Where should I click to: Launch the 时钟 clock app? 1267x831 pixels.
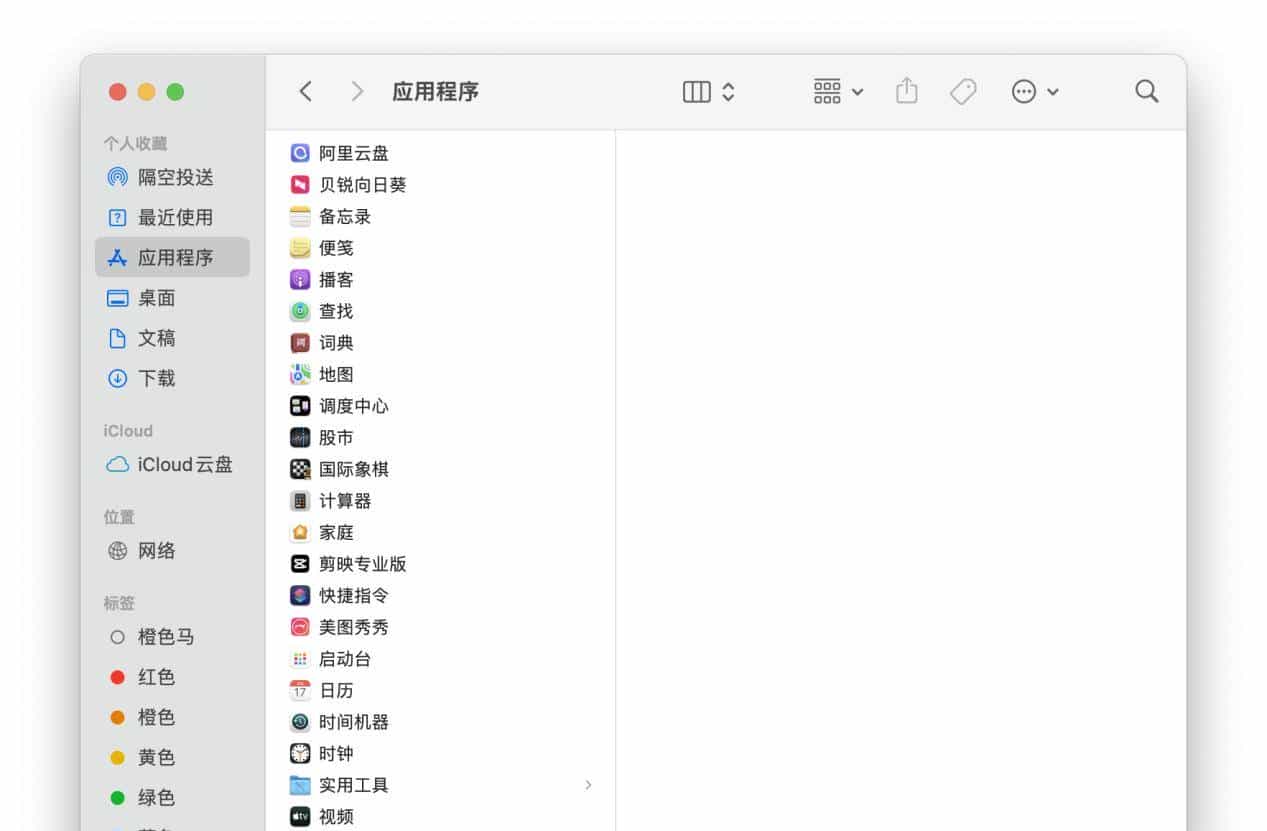336,753
